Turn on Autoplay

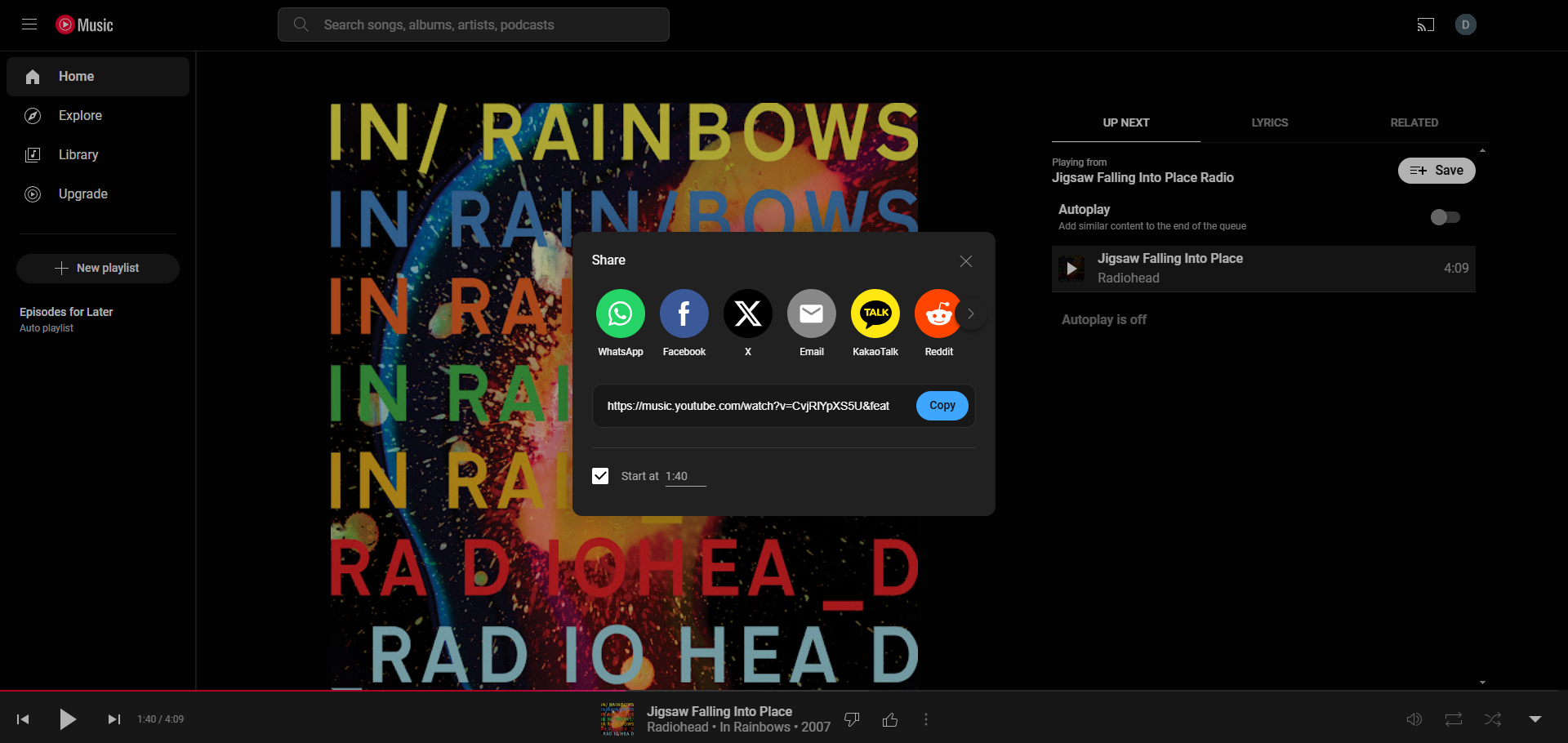point(1444,217)
